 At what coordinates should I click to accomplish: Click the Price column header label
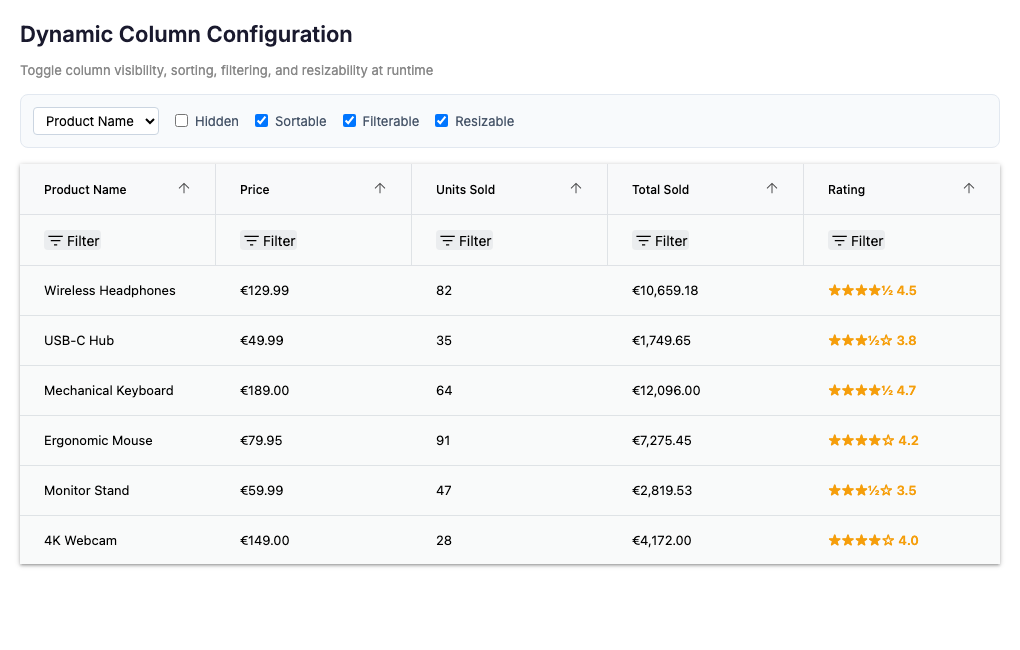(x=255, y=190)
